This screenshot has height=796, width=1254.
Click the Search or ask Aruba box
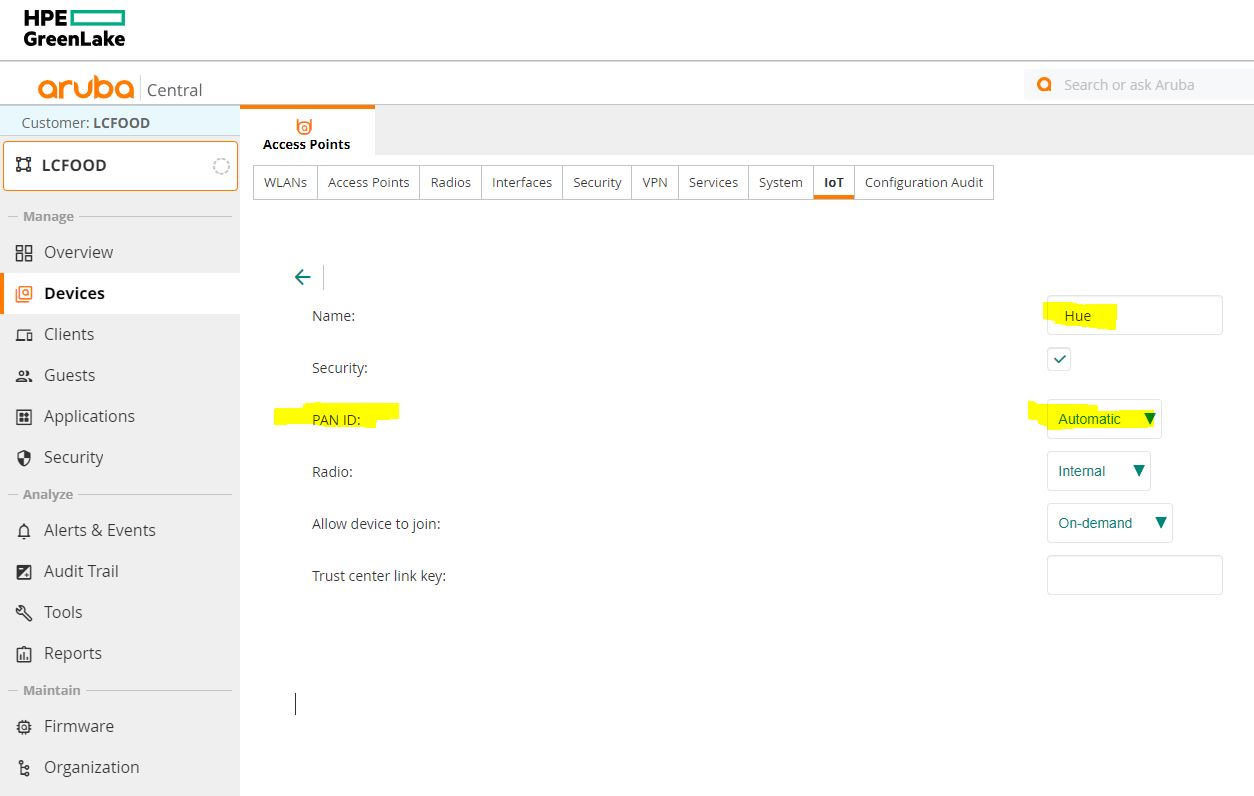1140,85
